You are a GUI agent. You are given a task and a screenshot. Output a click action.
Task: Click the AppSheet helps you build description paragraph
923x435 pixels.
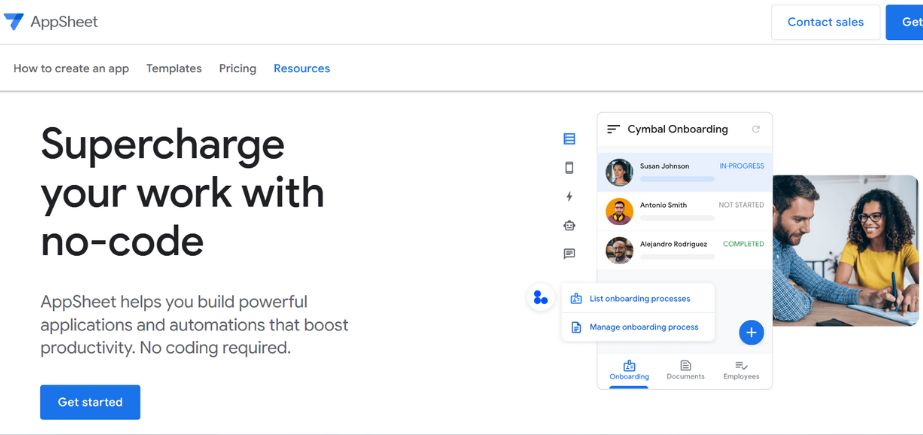pos(194,325)
